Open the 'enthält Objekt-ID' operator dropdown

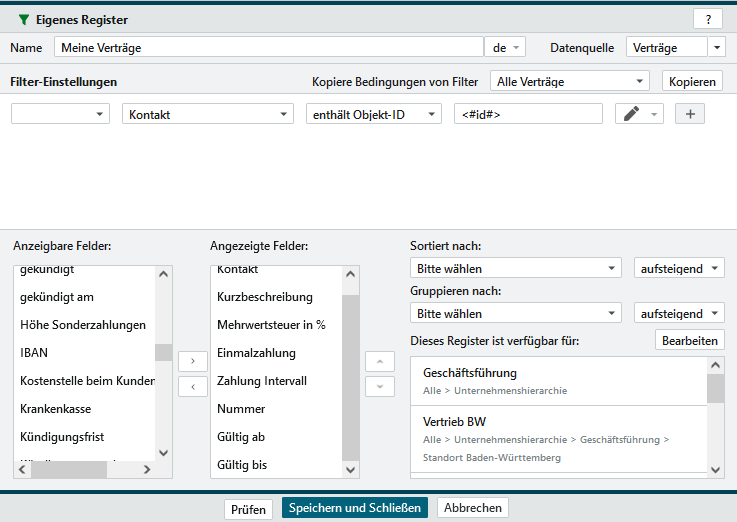373,114
